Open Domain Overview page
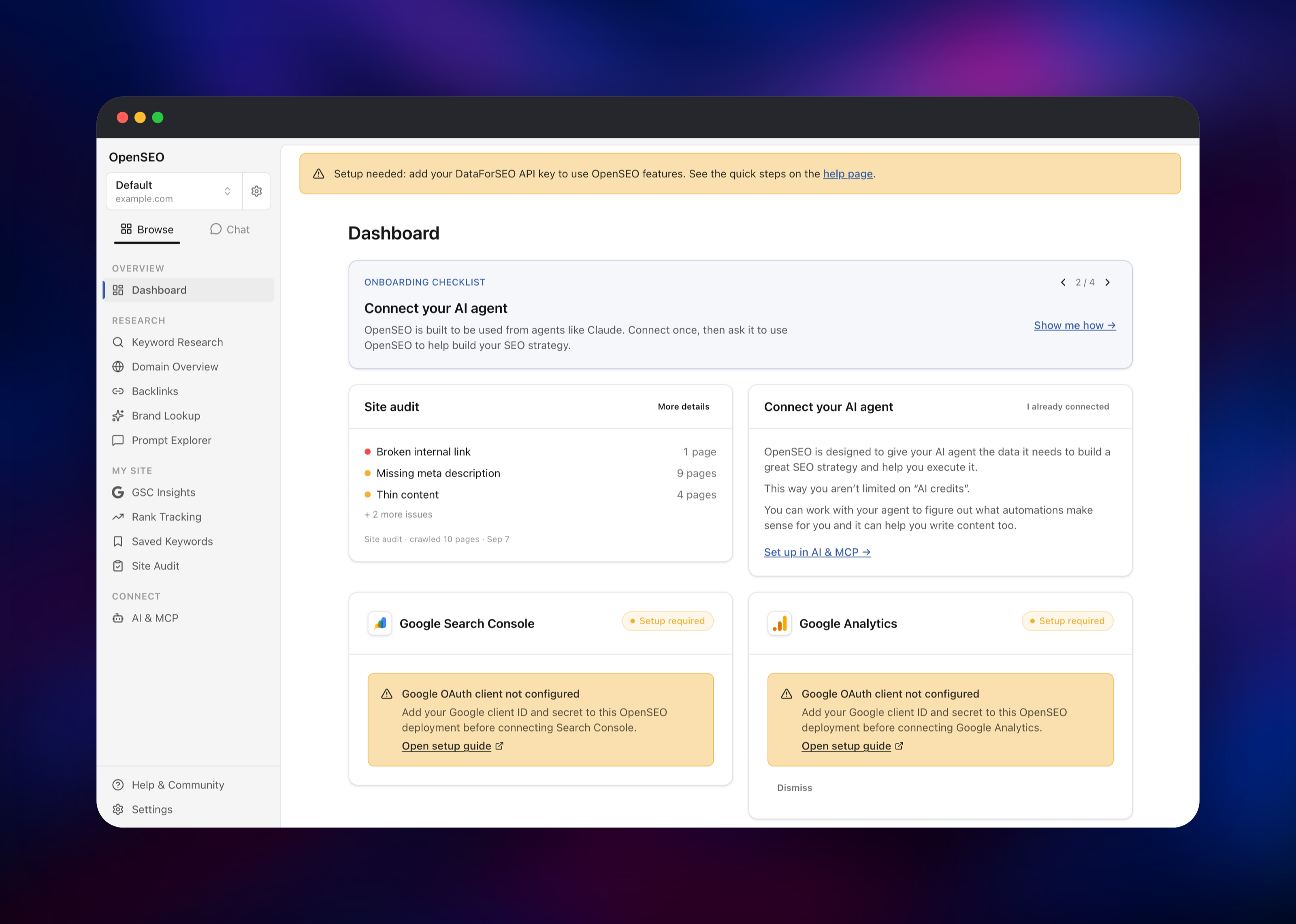 point(189,367)
